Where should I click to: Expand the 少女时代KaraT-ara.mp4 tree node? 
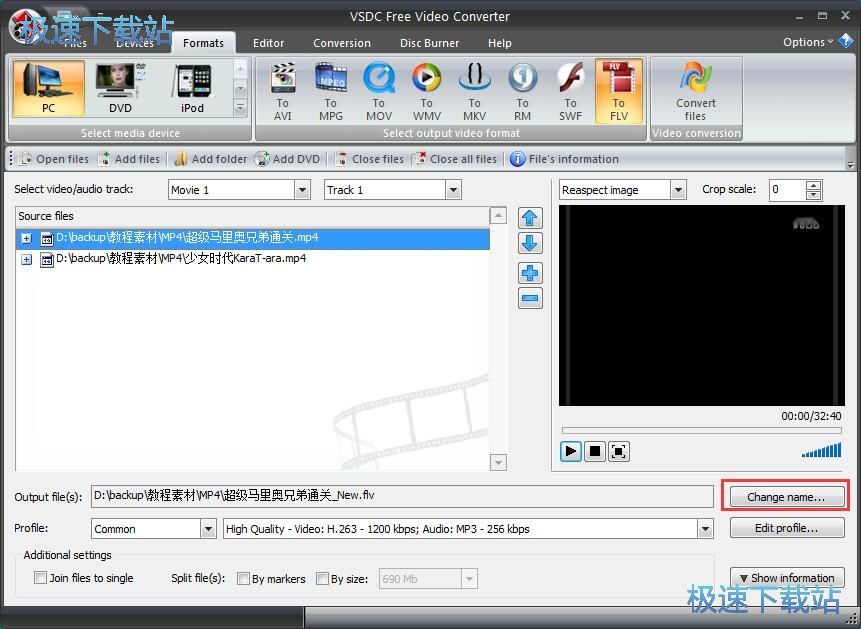pos(26,259)
